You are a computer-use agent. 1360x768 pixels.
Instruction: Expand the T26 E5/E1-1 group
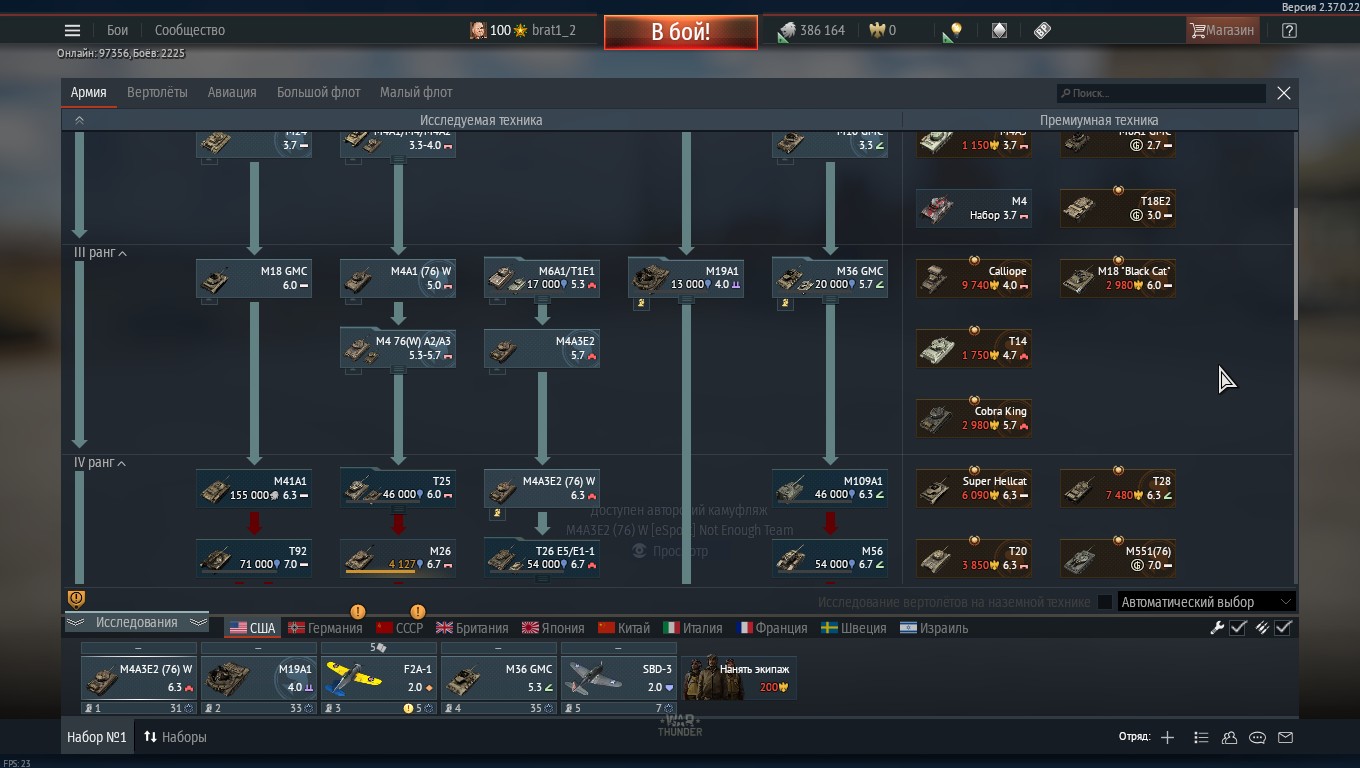pos(542,558)
